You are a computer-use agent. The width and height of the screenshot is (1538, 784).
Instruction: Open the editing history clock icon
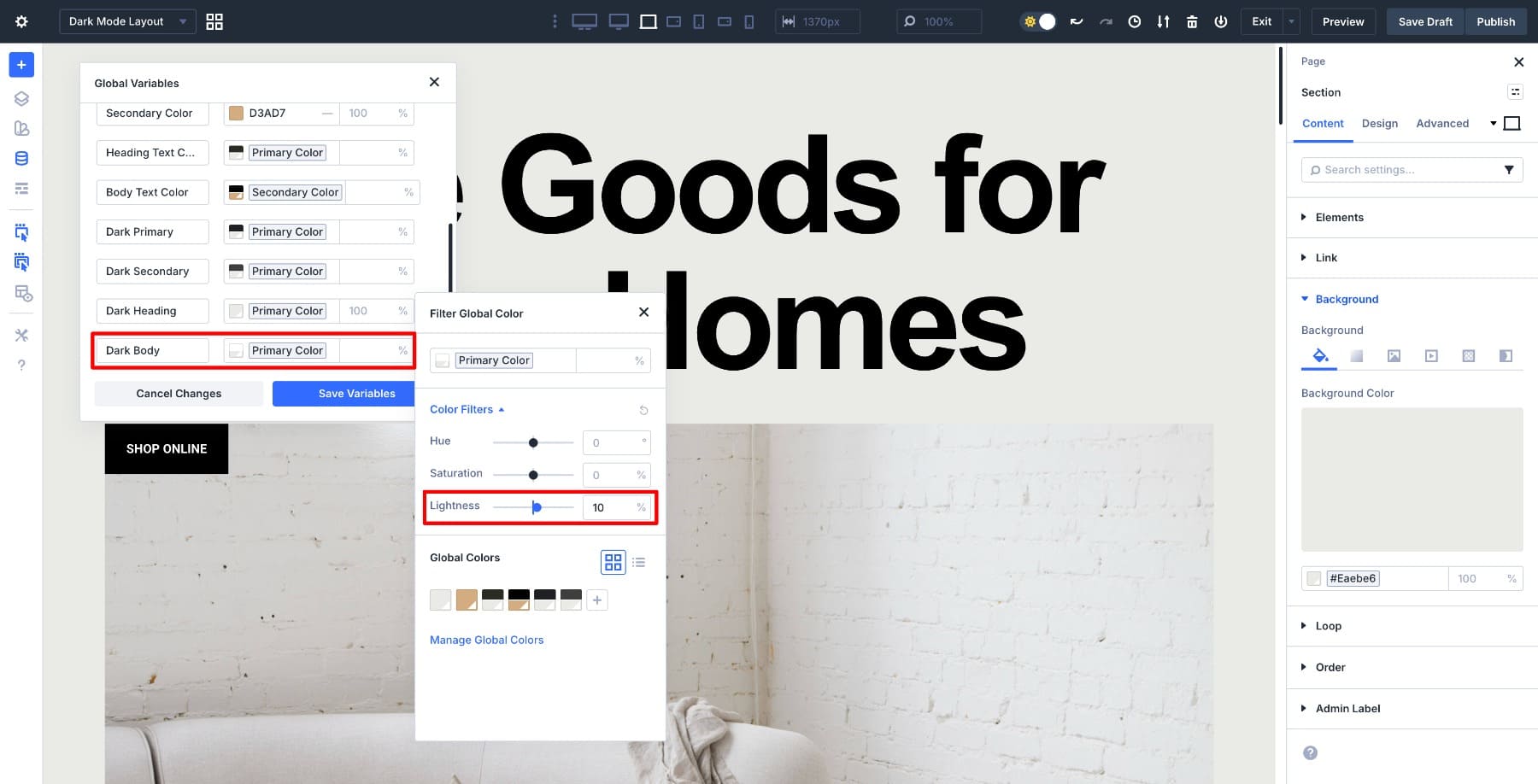(x=1135, y=21)
